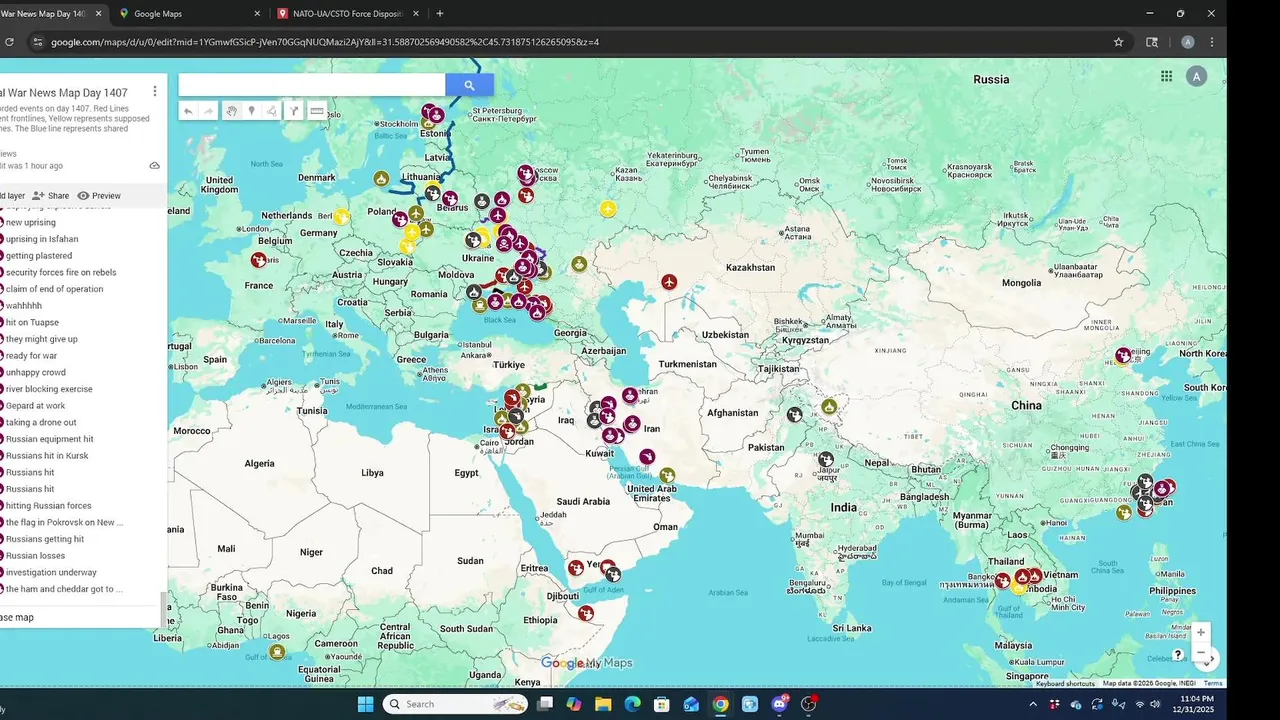The image size is (1280, 720).
Task: Zoom in with the plus button
Action: coord(1201,632)
